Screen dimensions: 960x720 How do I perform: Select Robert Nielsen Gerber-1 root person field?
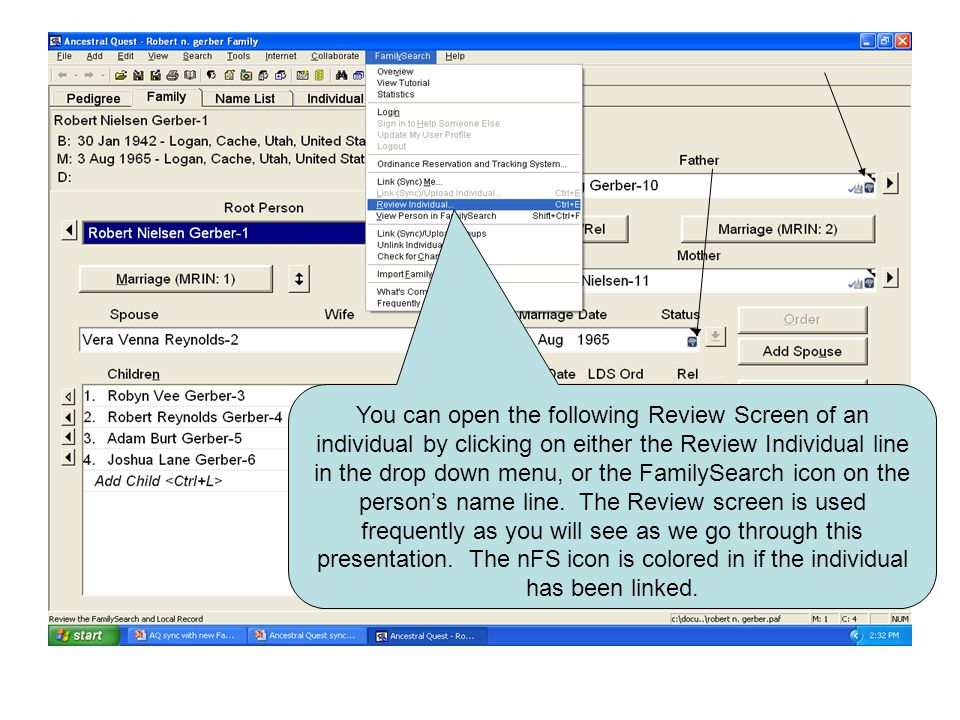point(224,233)
